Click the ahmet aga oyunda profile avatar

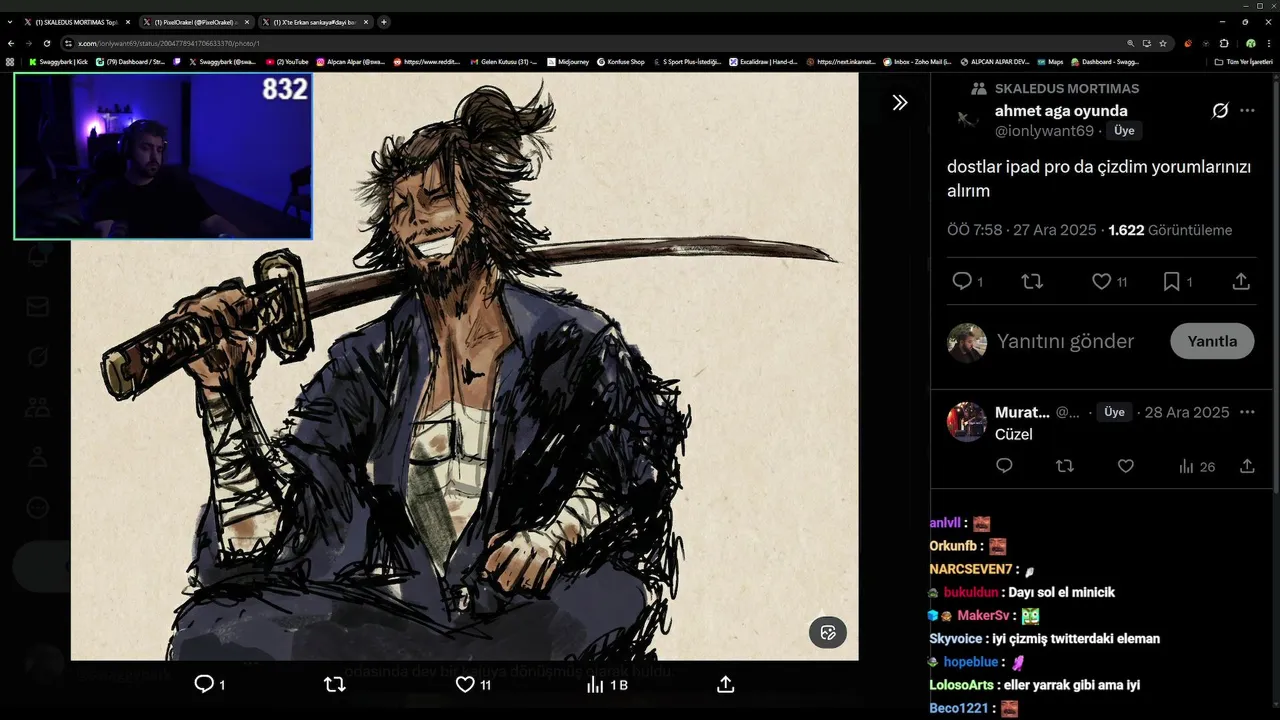pyautogui.click(x=967, y=120)
